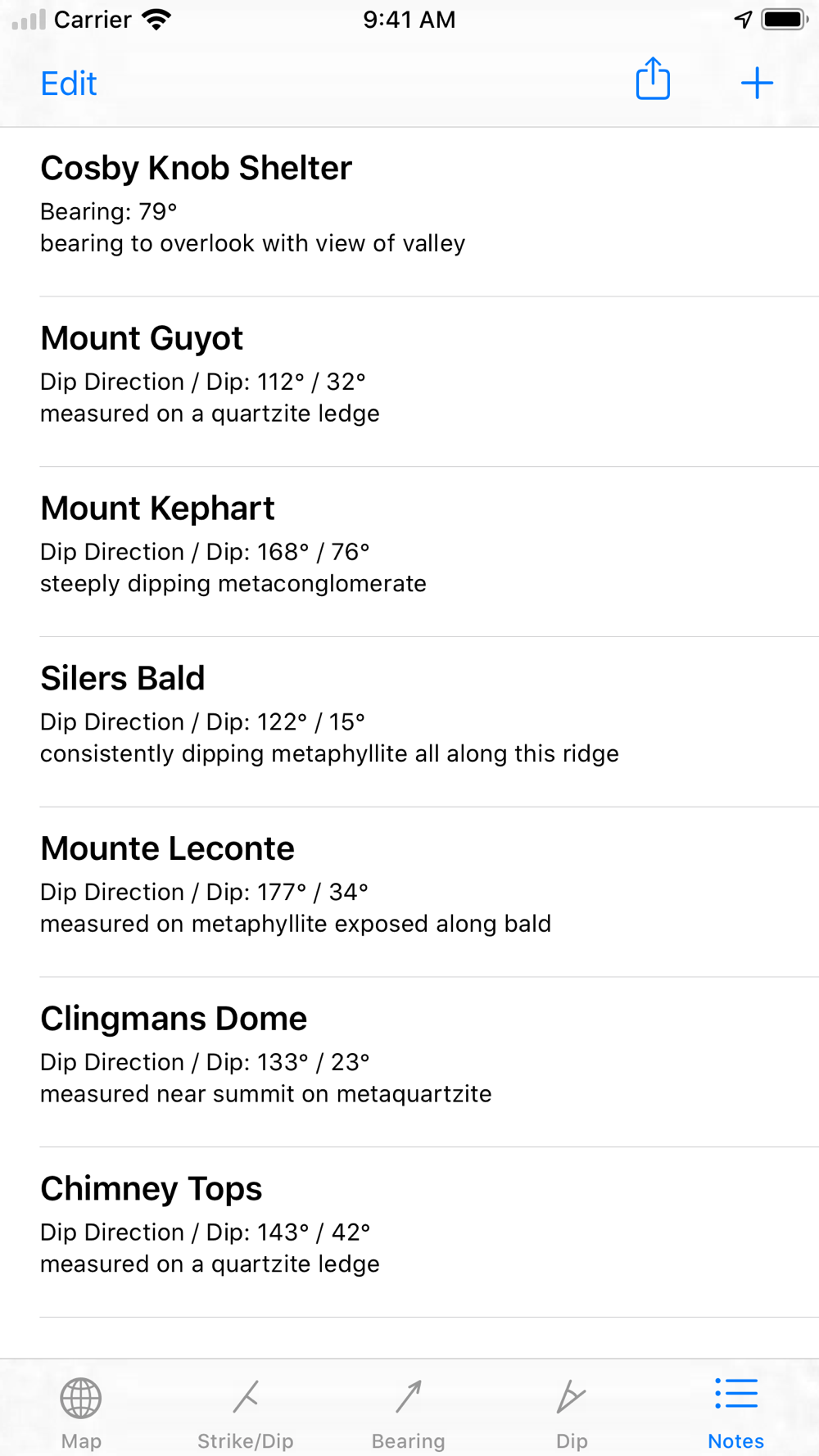Open the Cosby Knob Shelter note
The width and height of the screenshot is (819, 1456).
[x=409, y=212]
